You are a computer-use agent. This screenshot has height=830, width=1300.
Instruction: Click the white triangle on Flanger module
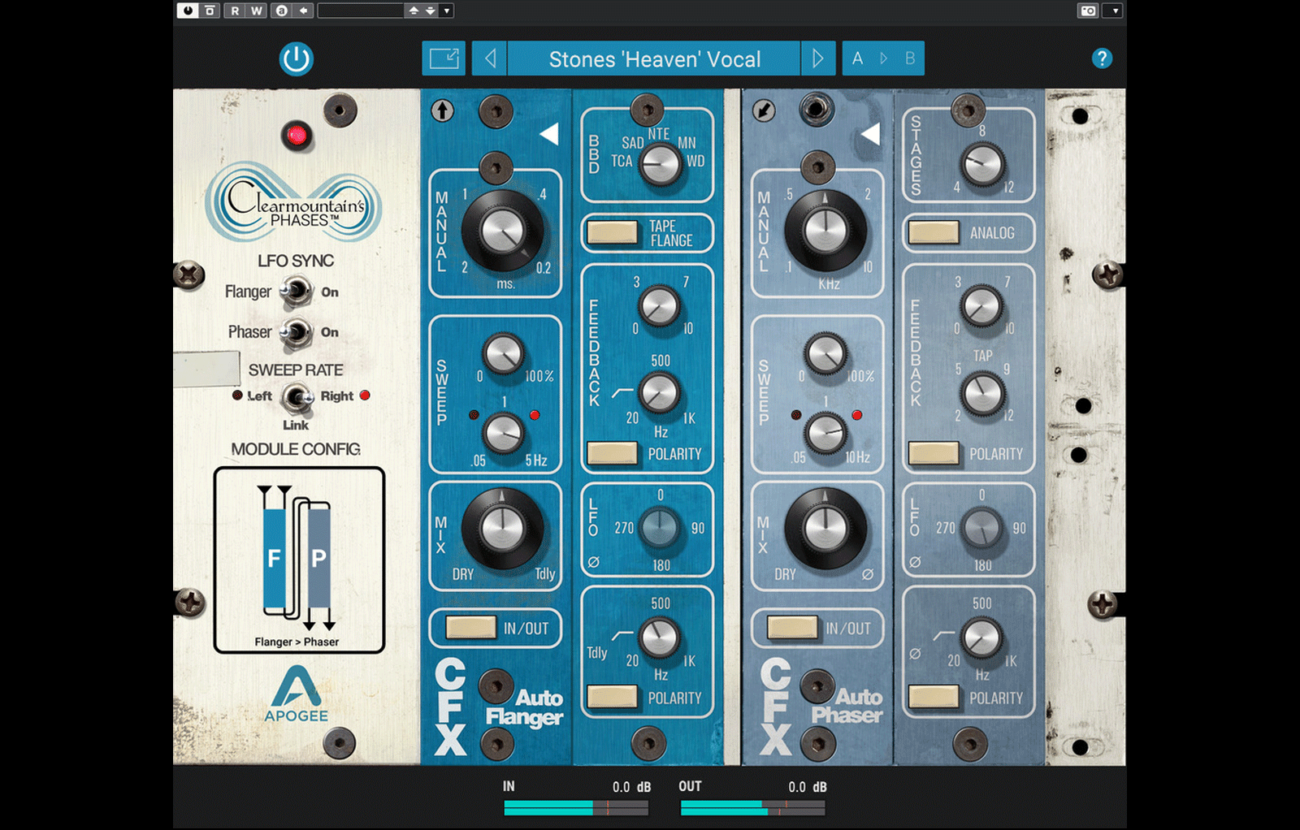(549, 134)
